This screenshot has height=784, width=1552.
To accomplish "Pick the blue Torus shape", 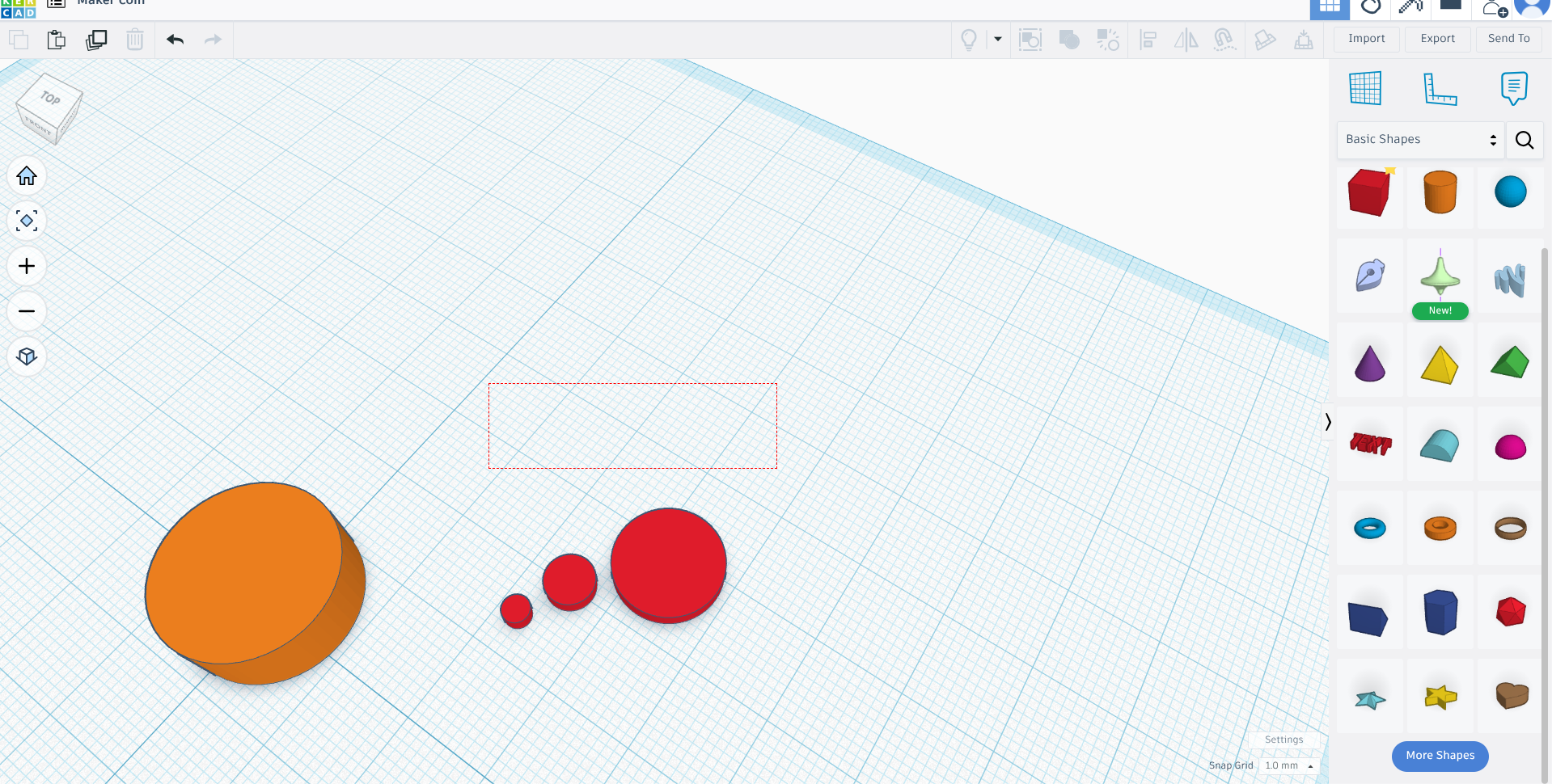I will tap(1369, 529).
